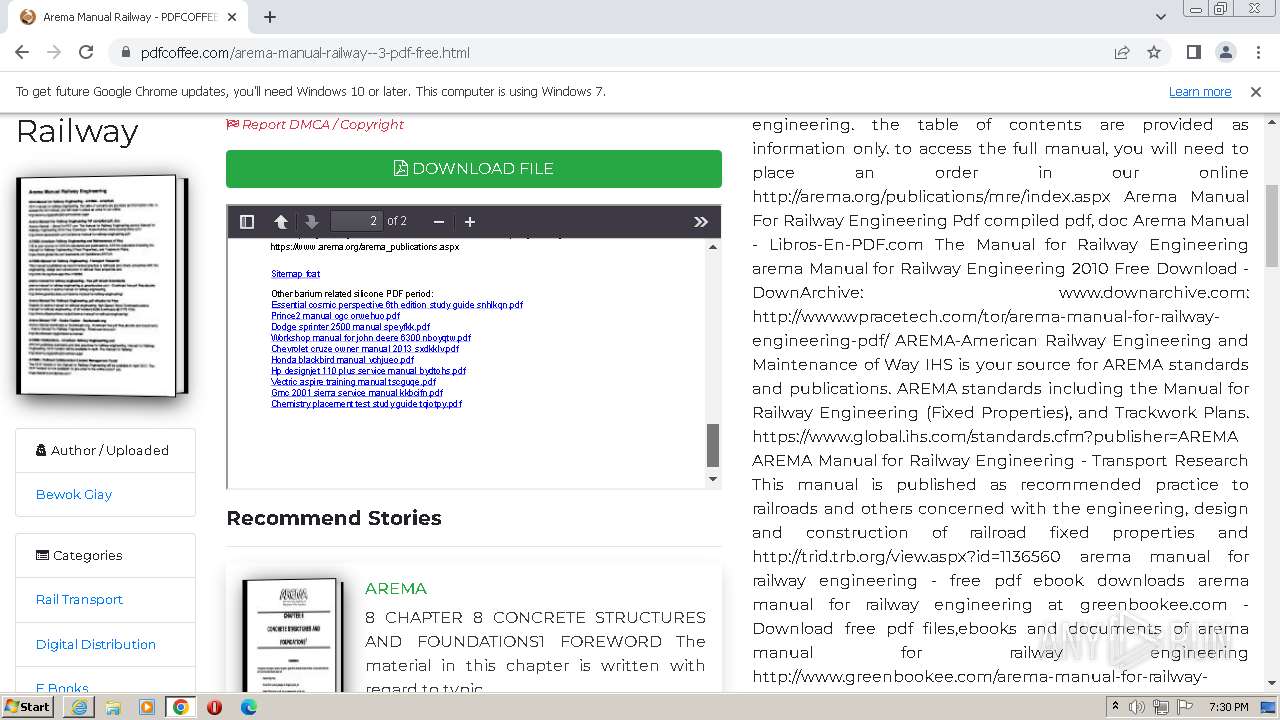
Task: Click PDF viewer scrollbar up arrow
Action: coord(713,247)
